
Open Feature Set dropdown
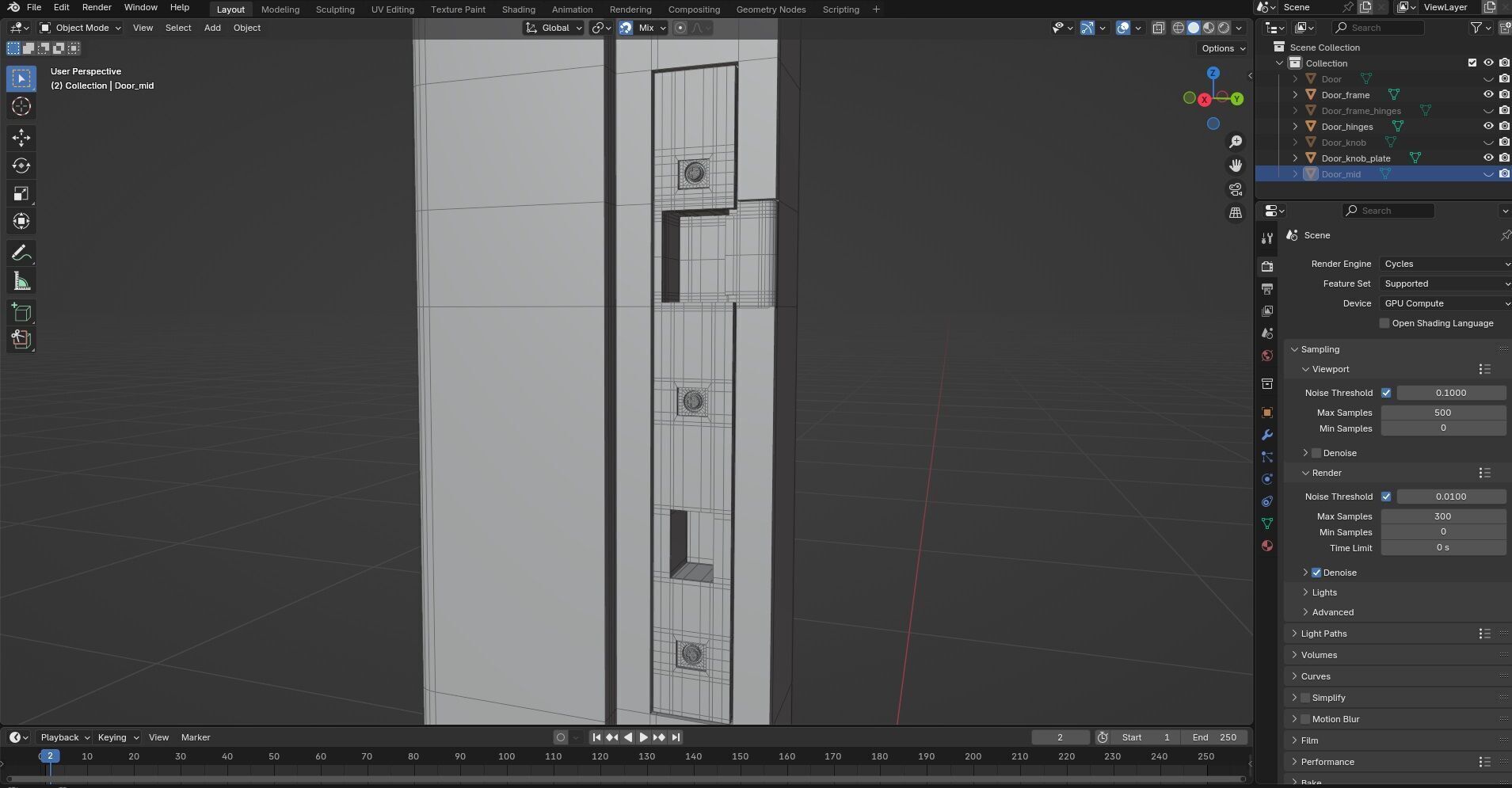tap(1445, 284)
